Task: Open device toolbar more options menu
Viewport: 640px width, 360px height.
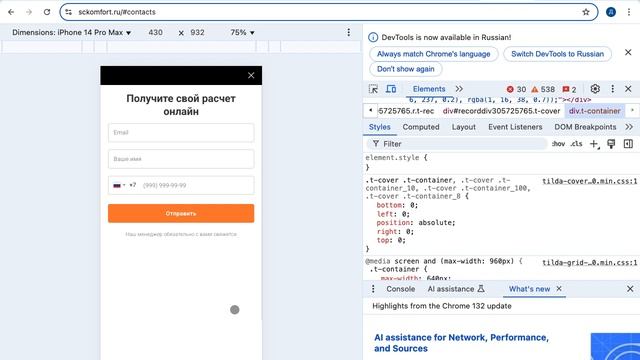Action: click(x=348, y=33)
